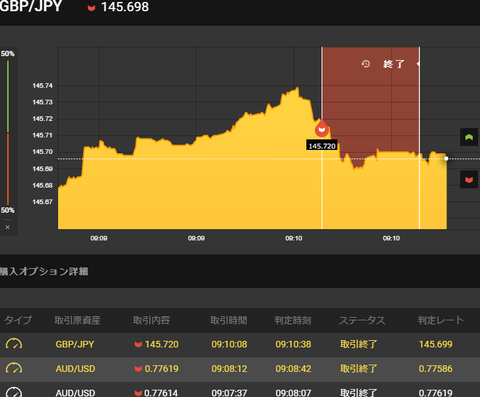Click the green HIGH arrow button
This screenshot has height=397, width=480.
469,137
